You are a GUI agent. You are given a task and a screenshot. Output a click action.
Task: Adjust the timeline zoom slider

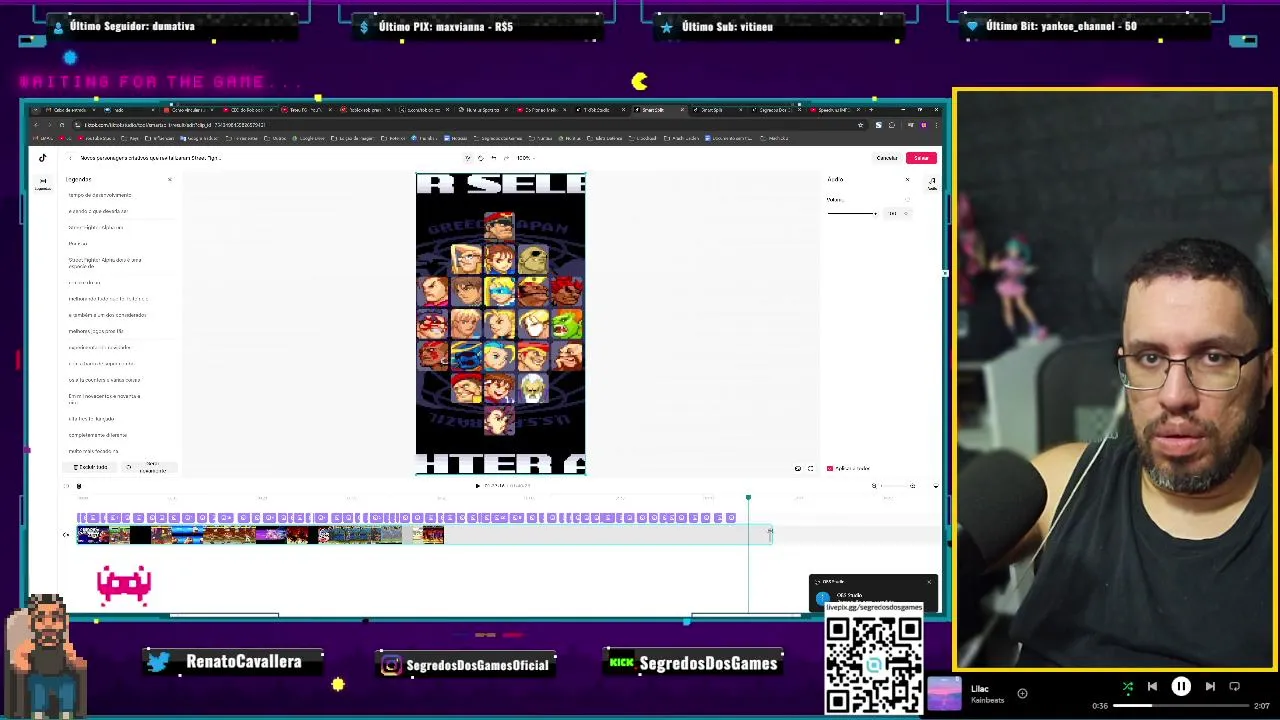pos(893,486)
